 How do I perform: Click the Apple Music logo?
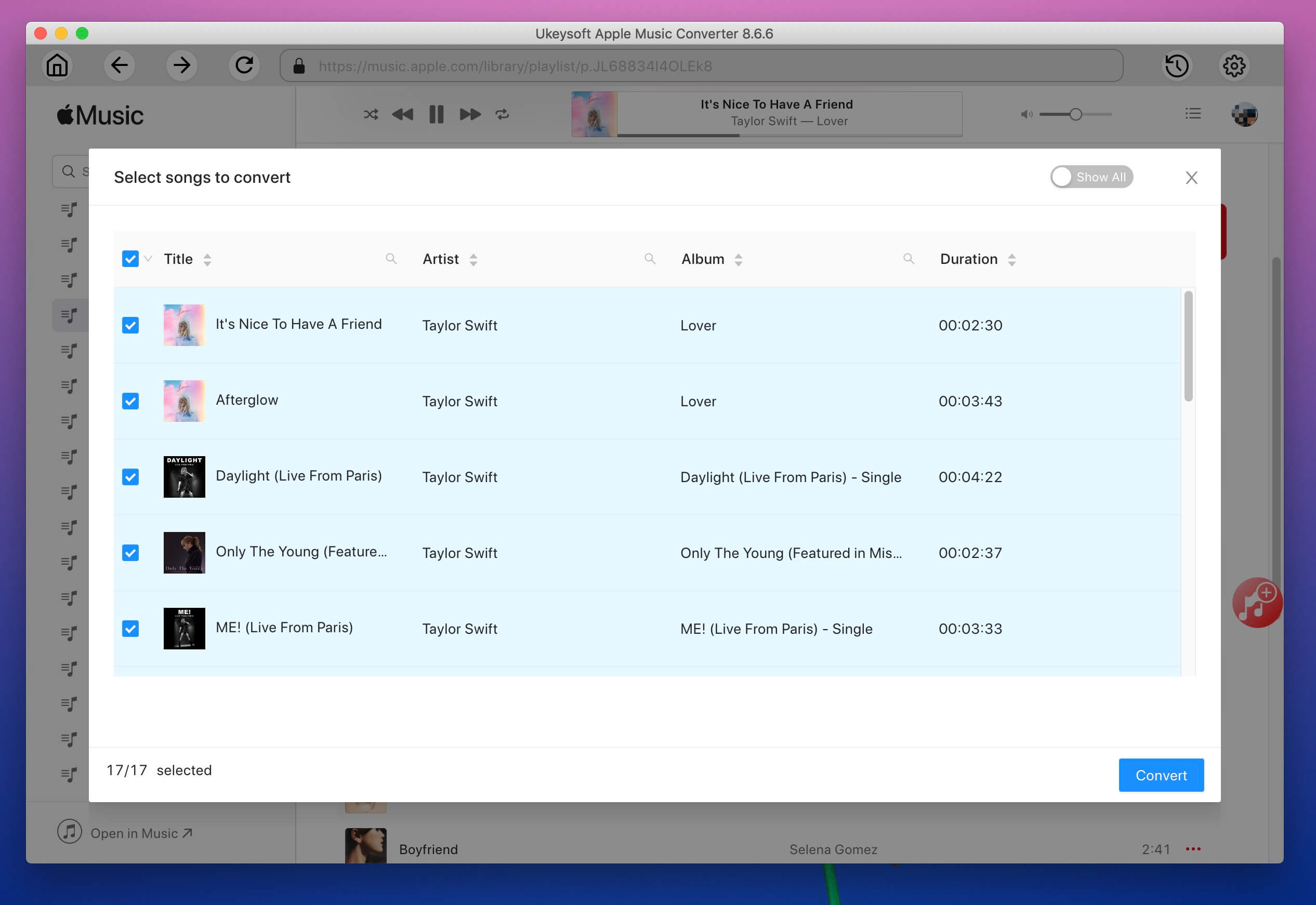tap(99, 115)
